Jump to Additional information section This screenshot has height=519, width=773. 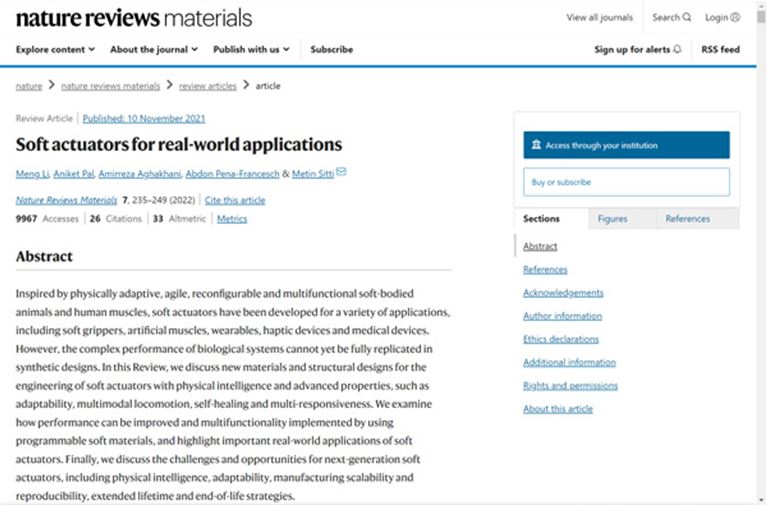click(x=569, y=362)
